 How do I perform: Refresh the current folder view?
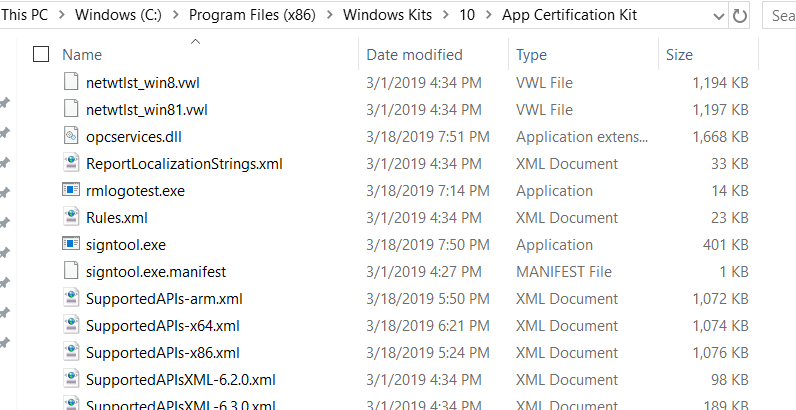[740, 16]
